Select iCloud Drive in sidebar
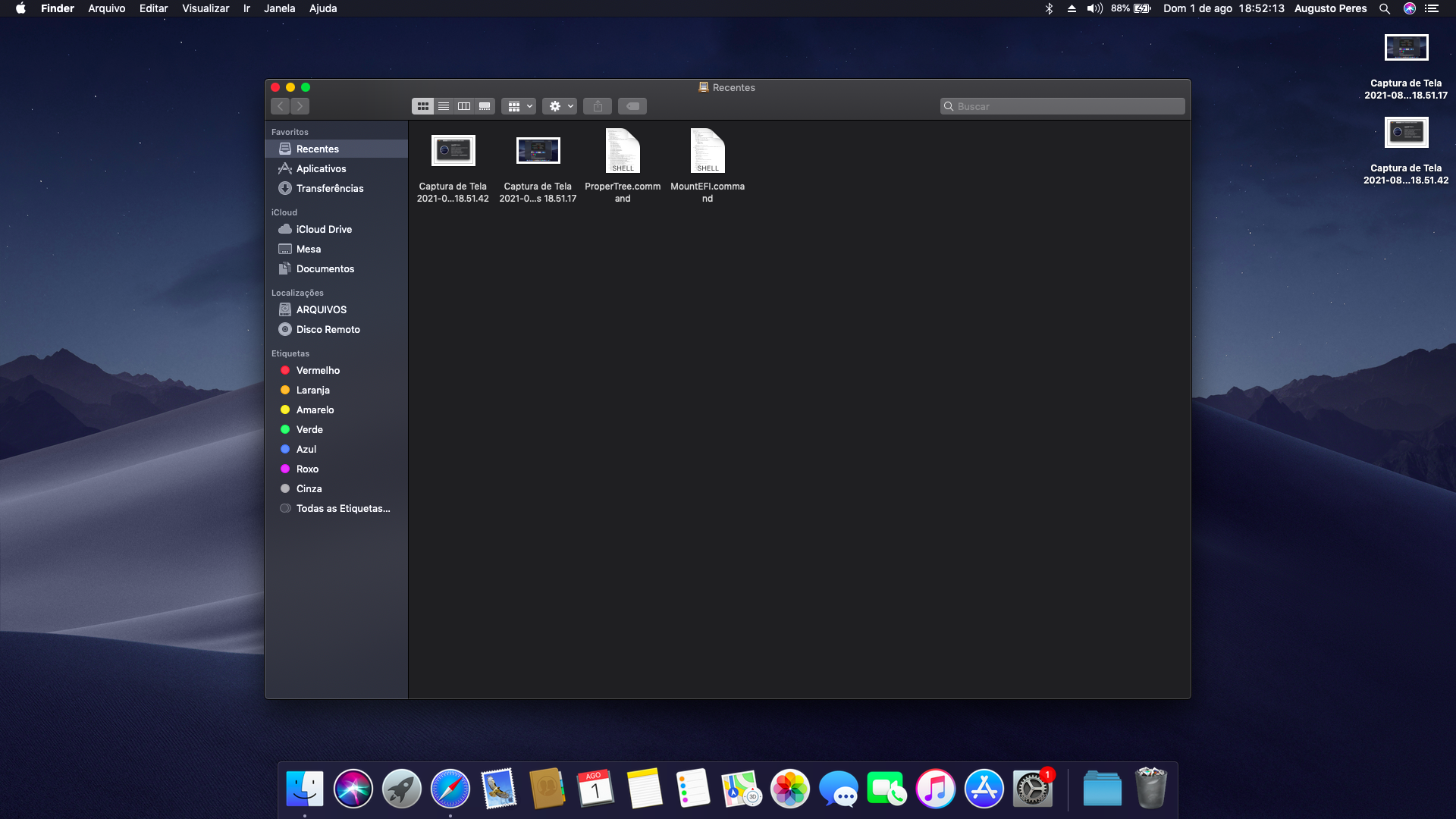The width and height of the screenshot is (1456, 819). (x=324, y=229)
